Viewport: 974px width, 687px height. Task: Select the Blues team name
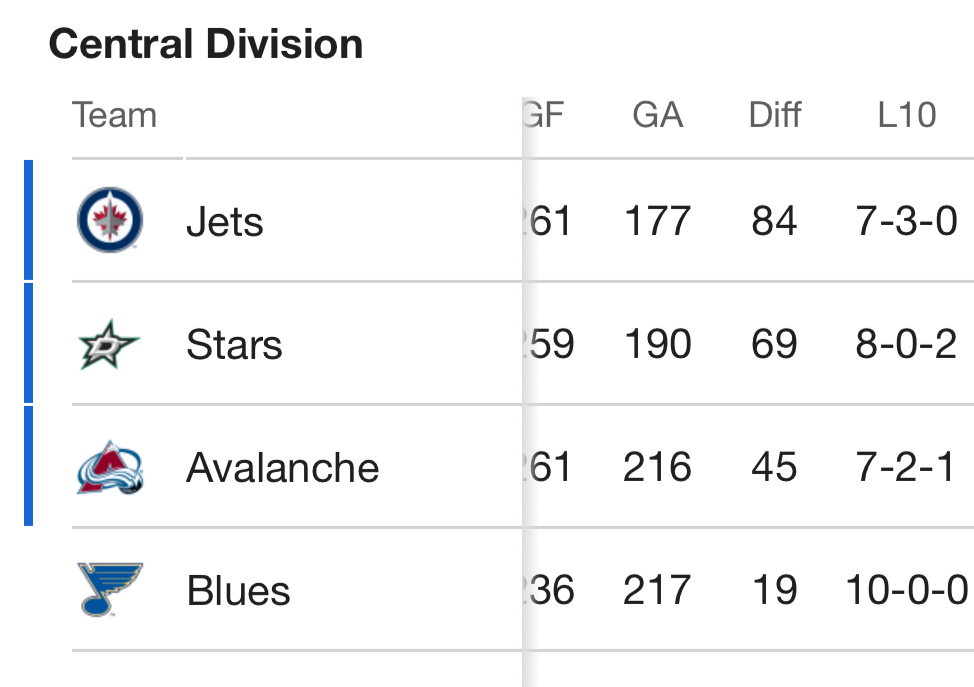[x=238, y=591]
